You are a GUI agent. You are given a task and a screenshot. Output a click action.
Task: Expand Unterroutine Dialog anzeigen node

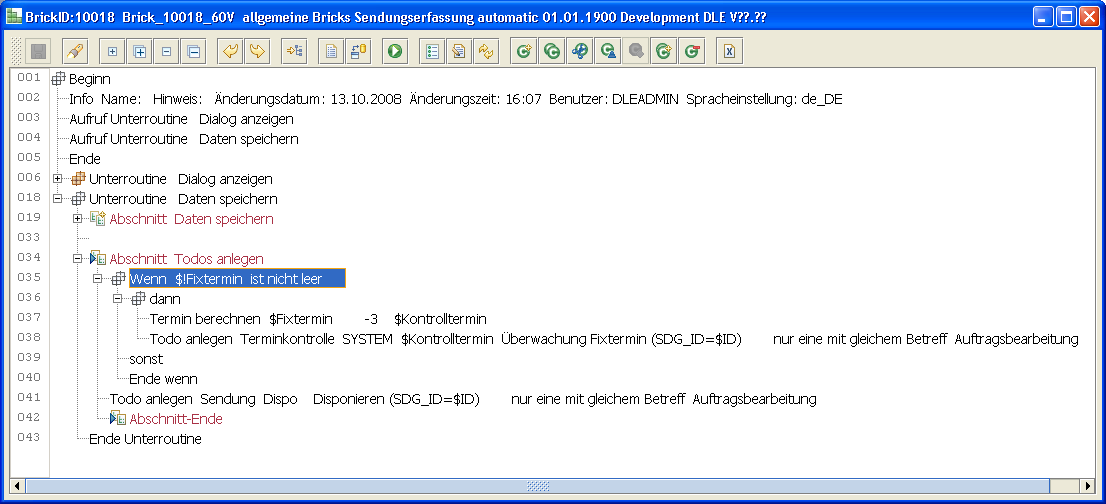coord(59,179)
